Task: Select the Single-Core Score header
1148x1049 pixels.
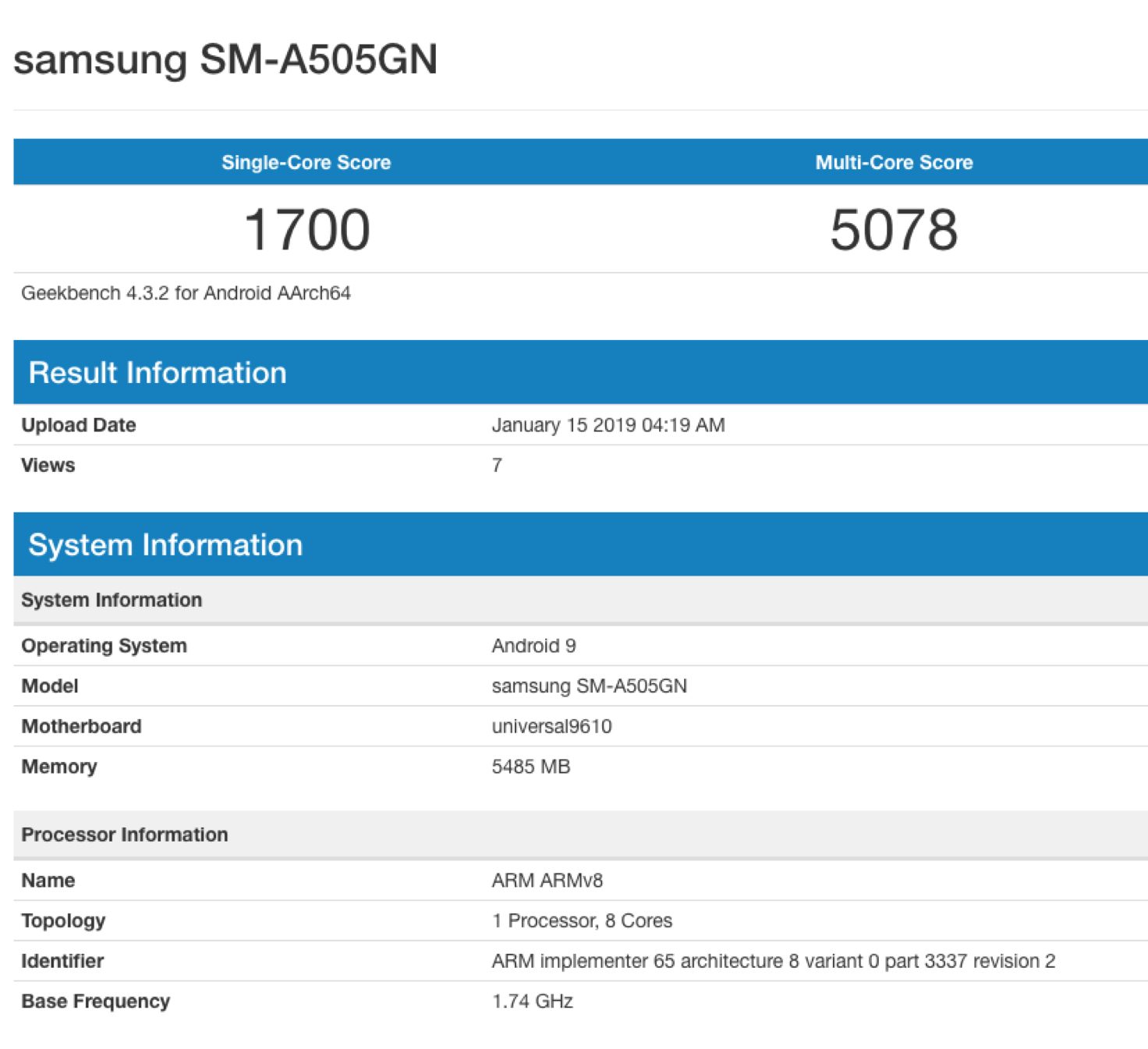Action: point(306,162)
